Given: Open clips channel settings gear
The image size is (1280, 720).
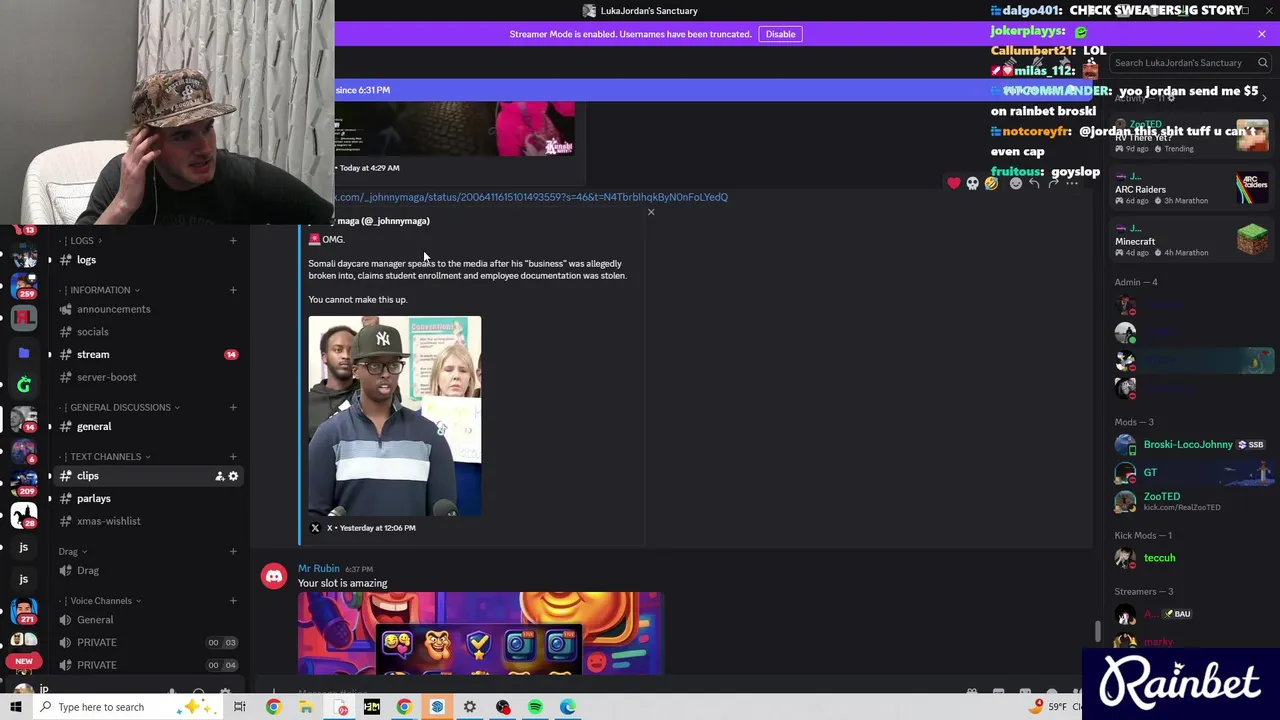Looking at the screenshot, I should point(233,476).
